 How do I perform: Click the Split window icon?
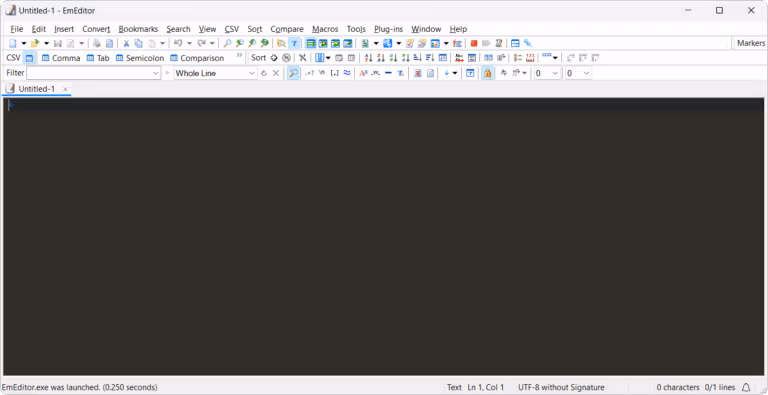click(515, 43)
